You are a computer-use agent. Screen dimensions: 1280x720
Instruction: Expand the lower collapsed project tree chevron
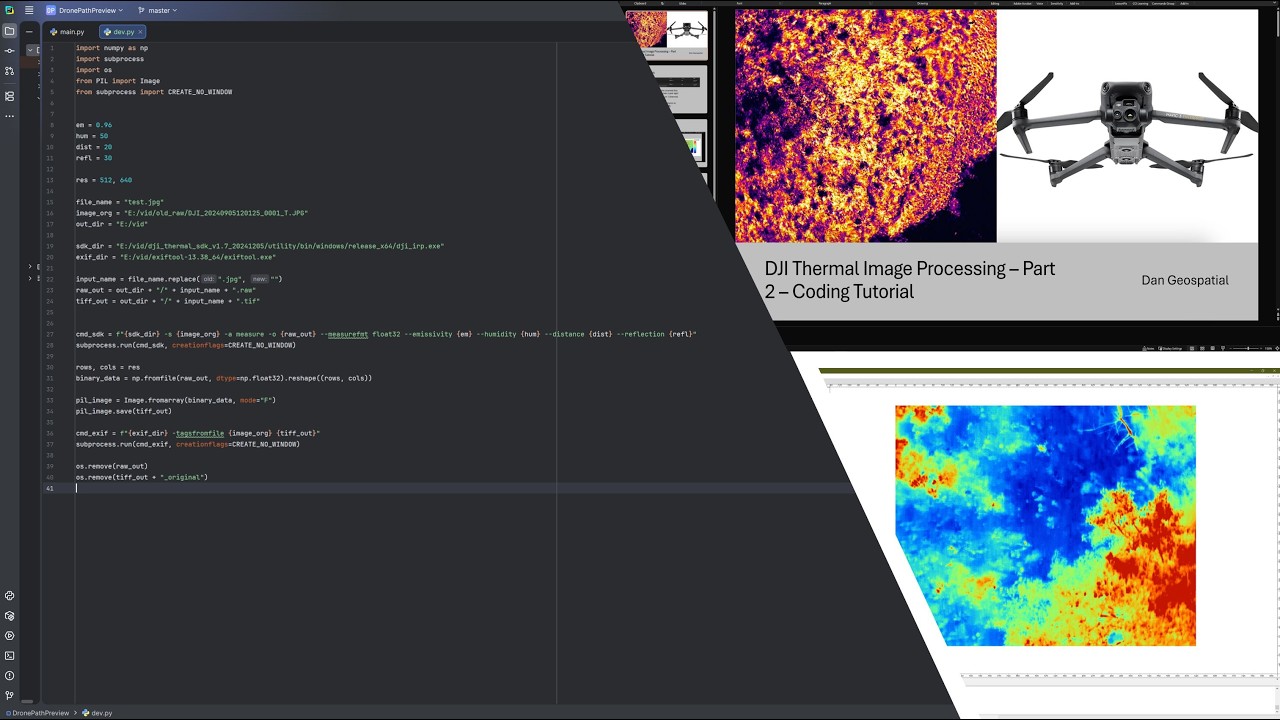click(29, 278)
